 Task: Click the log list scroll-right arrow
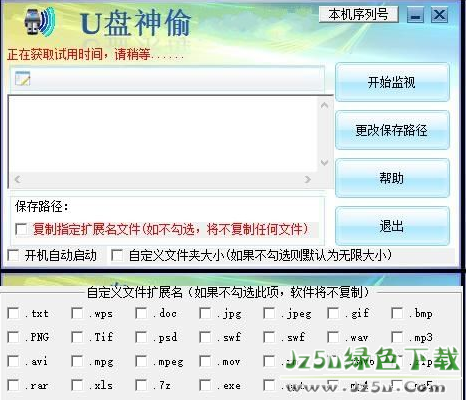[308, 179]
